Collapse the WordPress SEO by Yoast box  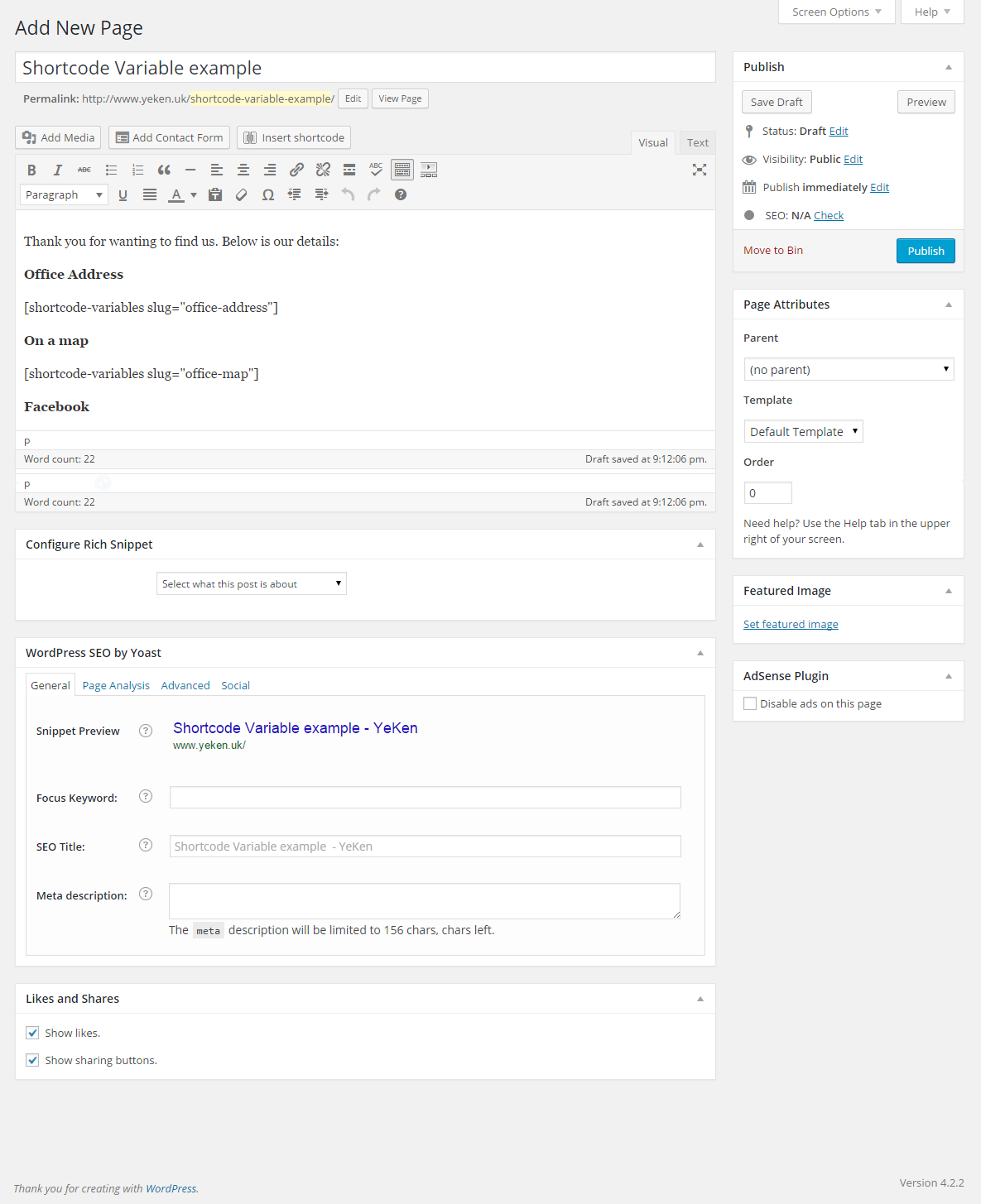click(700, 653)
